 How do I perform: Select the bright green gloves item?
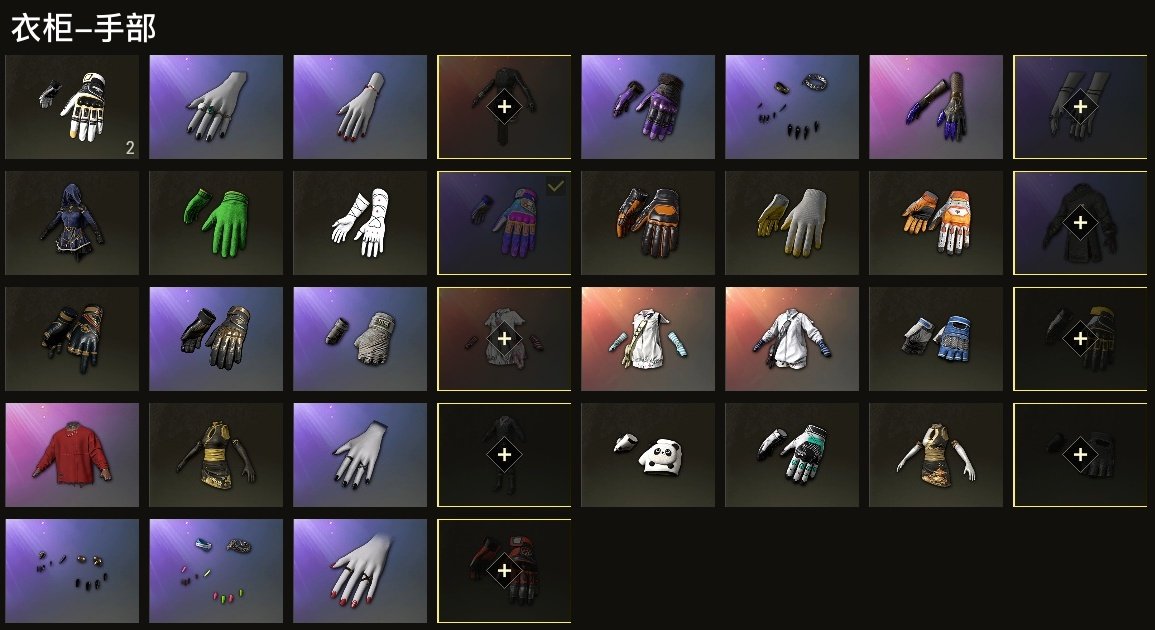(x=216, y=223)
